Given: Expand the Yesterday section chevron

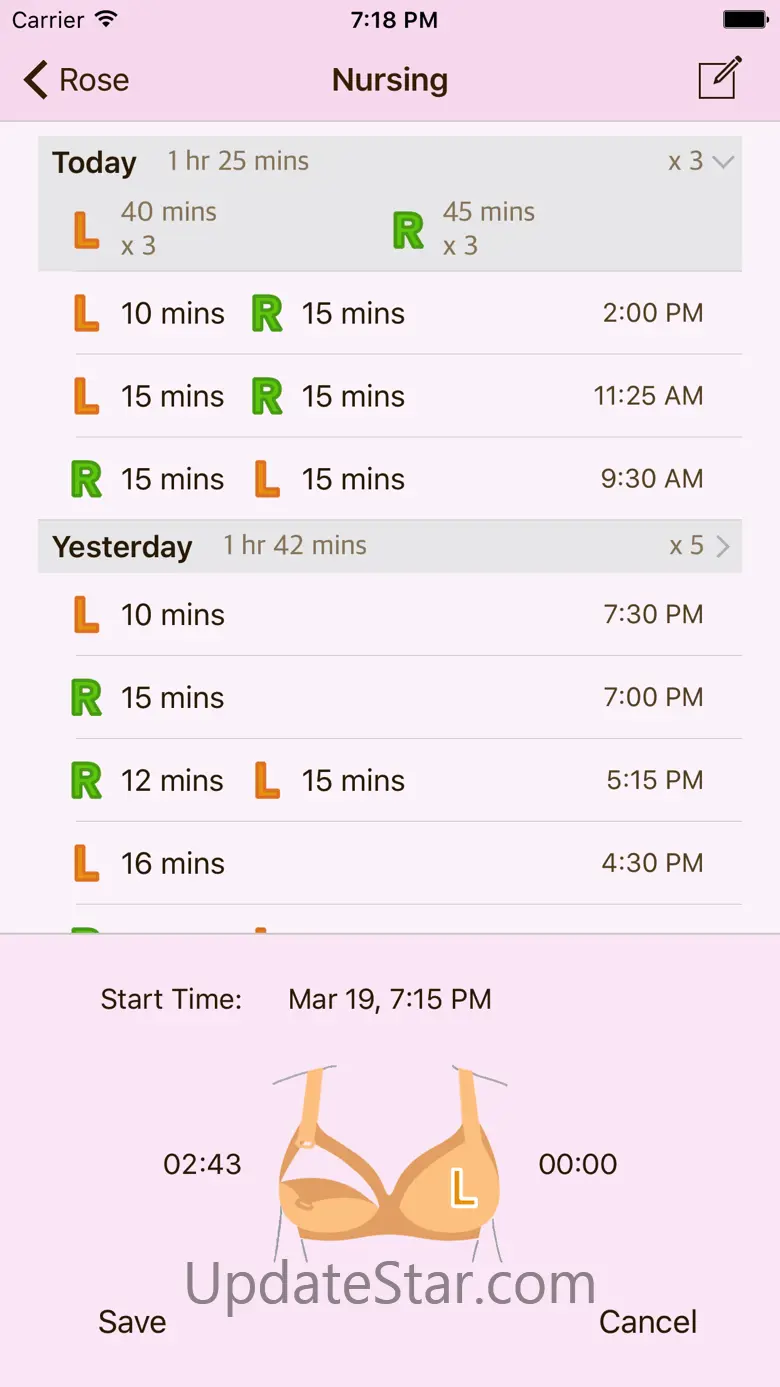Looking at the screenshot, I should [723, 546].
